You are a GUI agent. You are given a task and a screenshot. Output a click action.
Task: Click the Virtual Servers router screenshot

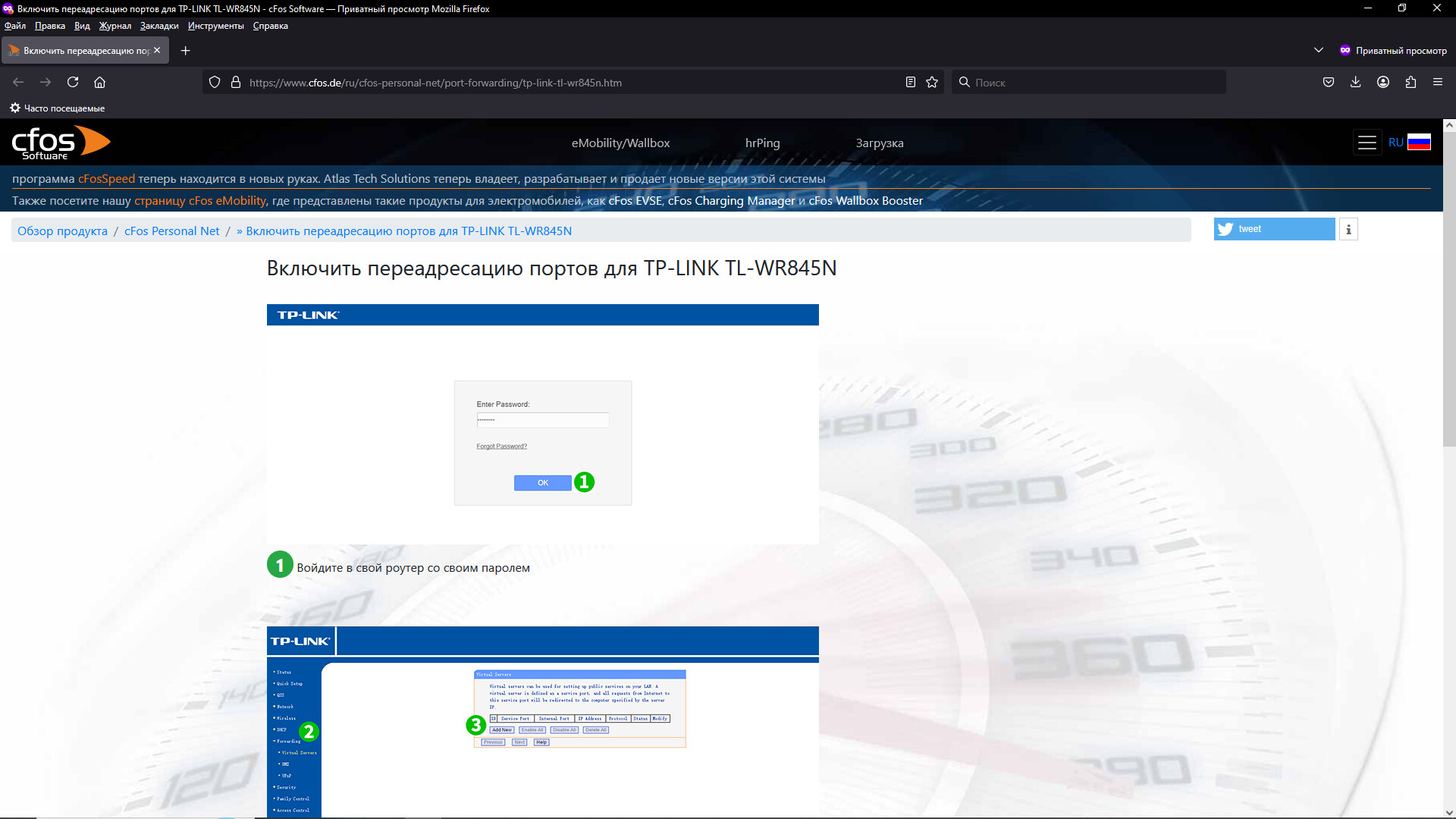coord(543,721)
